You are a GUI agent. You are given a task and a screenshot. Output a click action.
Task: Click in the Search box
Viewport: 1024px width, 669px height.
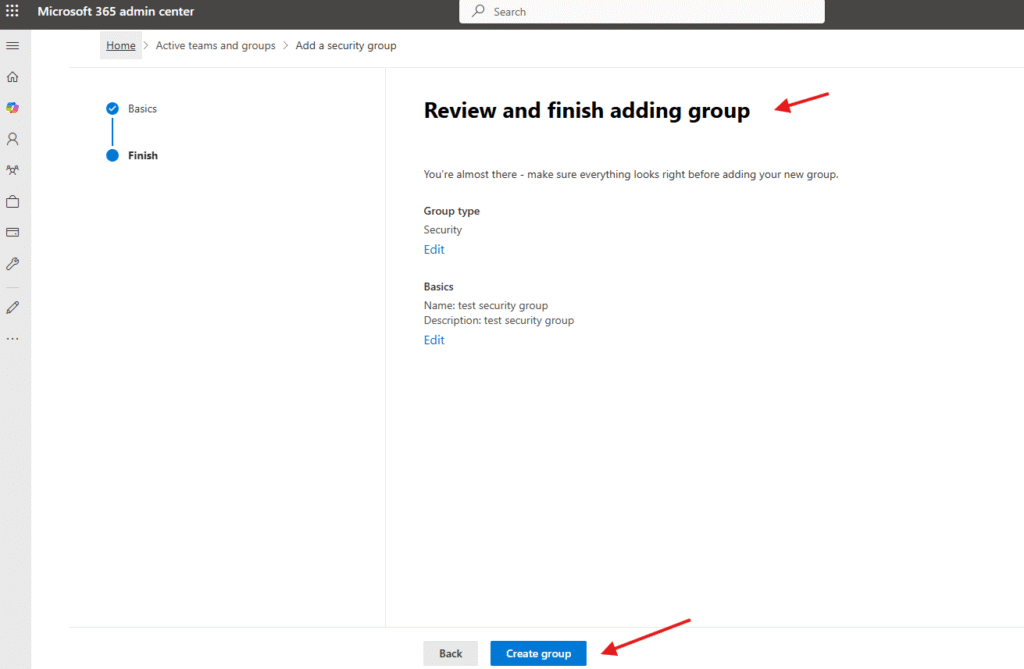pyautogui.click(x=641, y=12)
